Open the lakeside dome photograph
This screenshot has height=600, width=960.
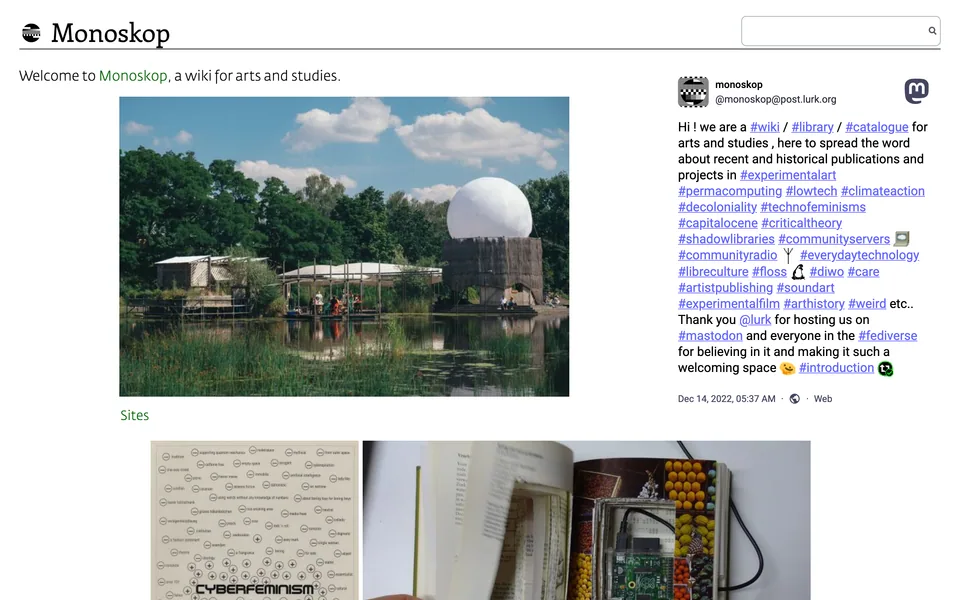point(344,246)
